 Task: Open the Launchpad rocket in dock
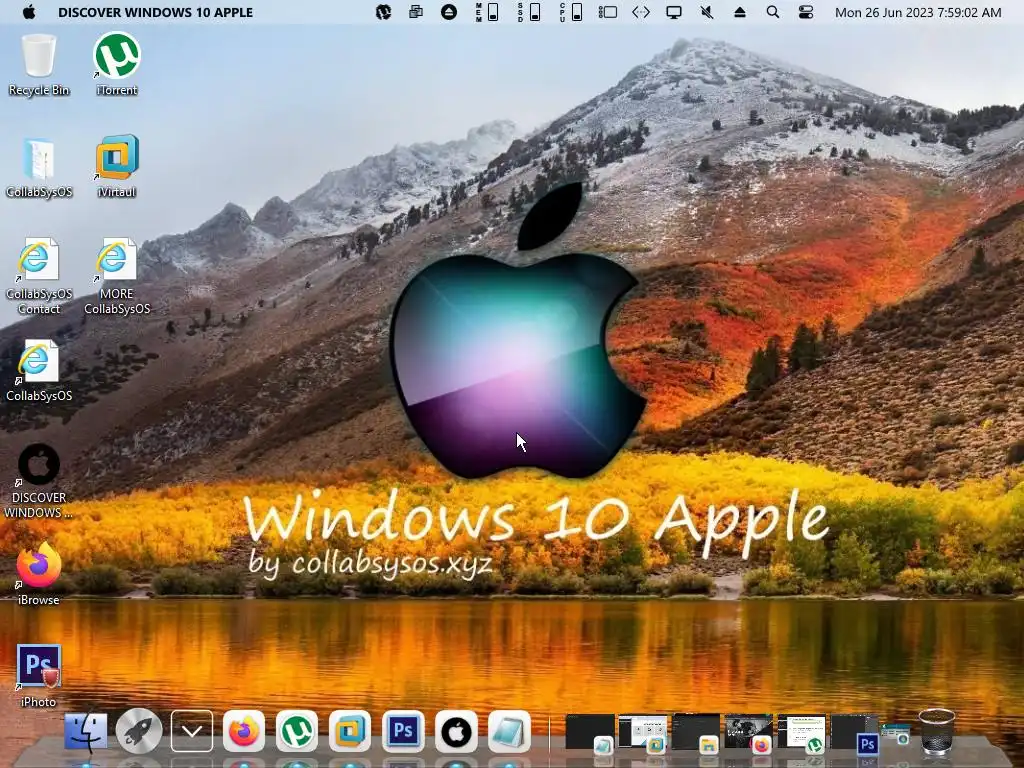[x=139, y=730]
